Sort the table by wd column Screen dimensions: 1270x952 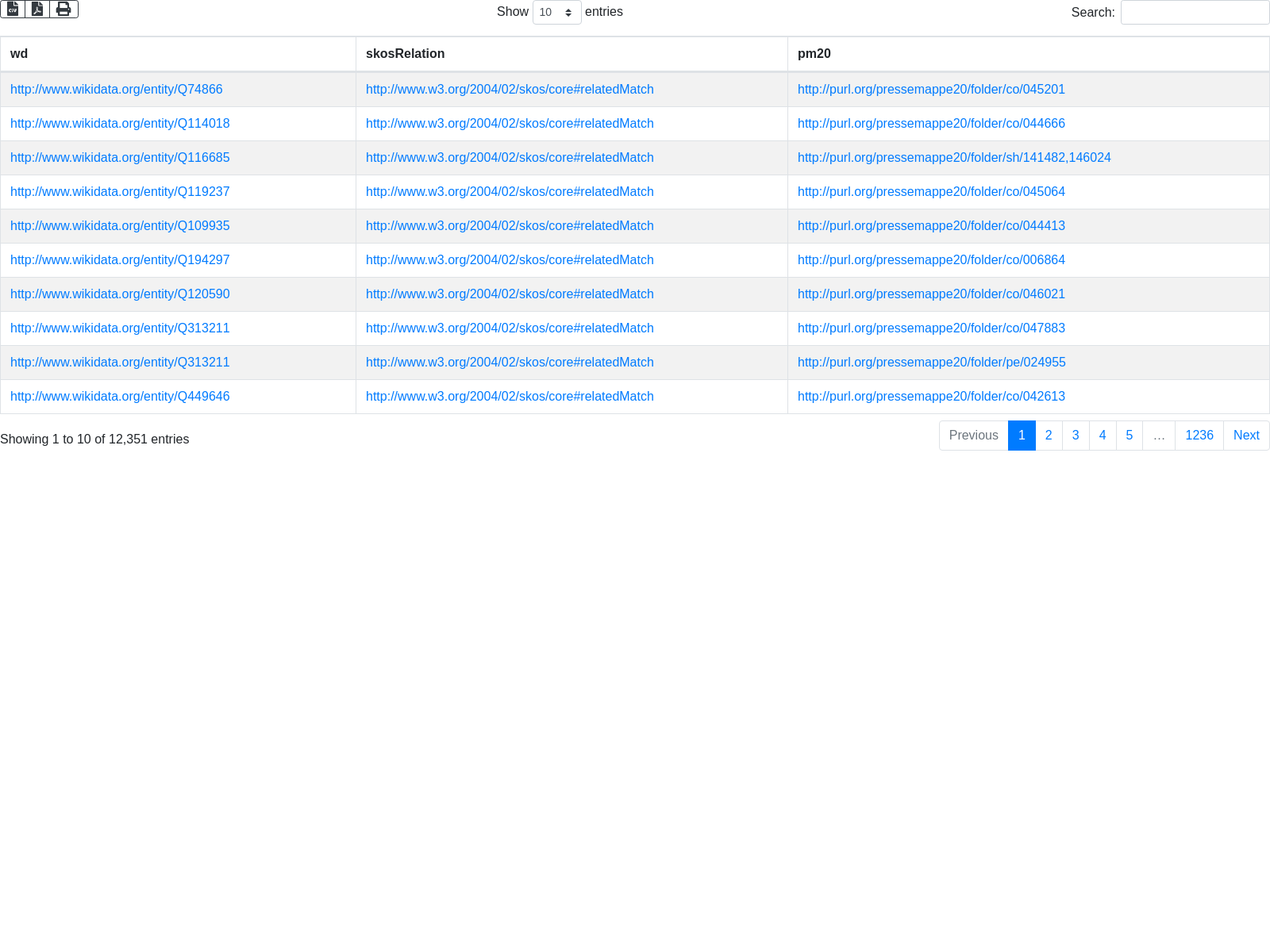coord(19,54)
